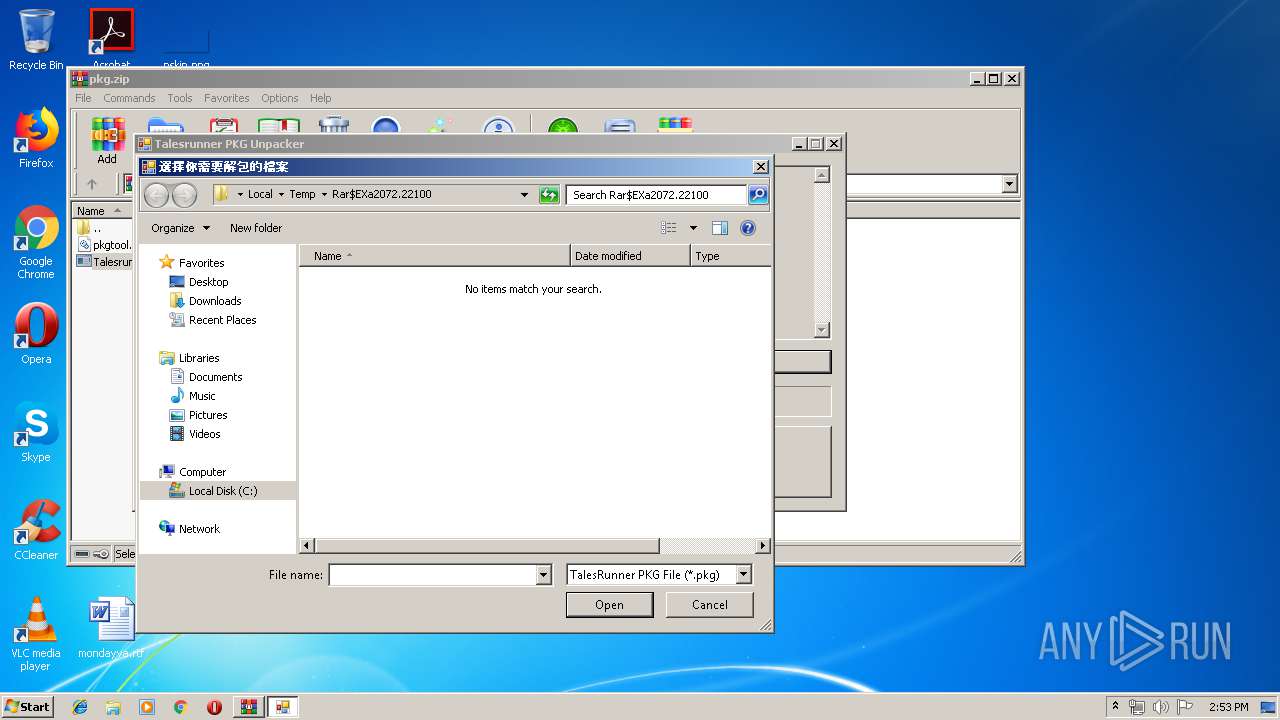Viewport: 1280px width, 720px height.
Task: Open the Organize dropdown menu
Action: coord(180,228)
